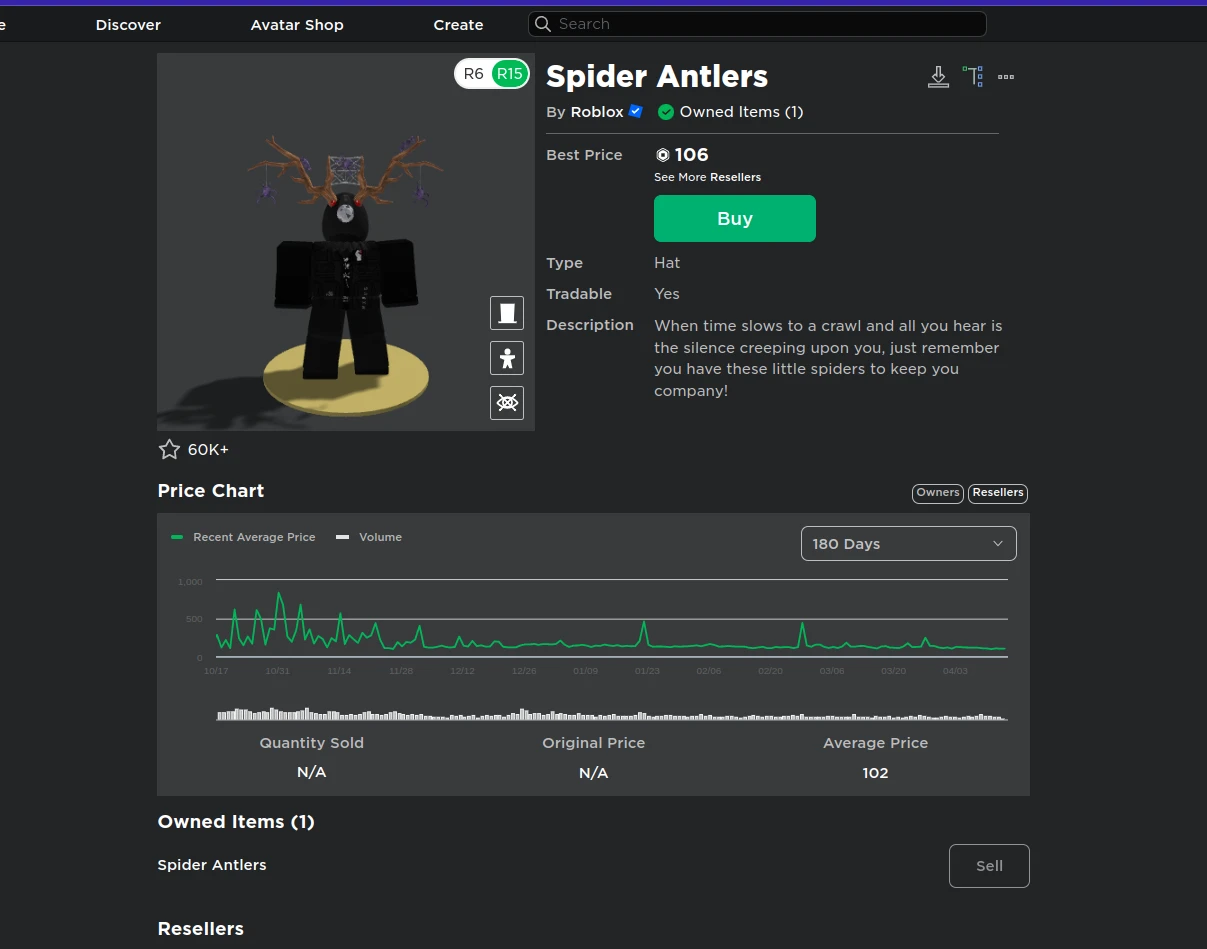Screen dimensions: 1207x949
Task: Toggle the crossed-eye visibility button
Action: click(x=507, y=403)
